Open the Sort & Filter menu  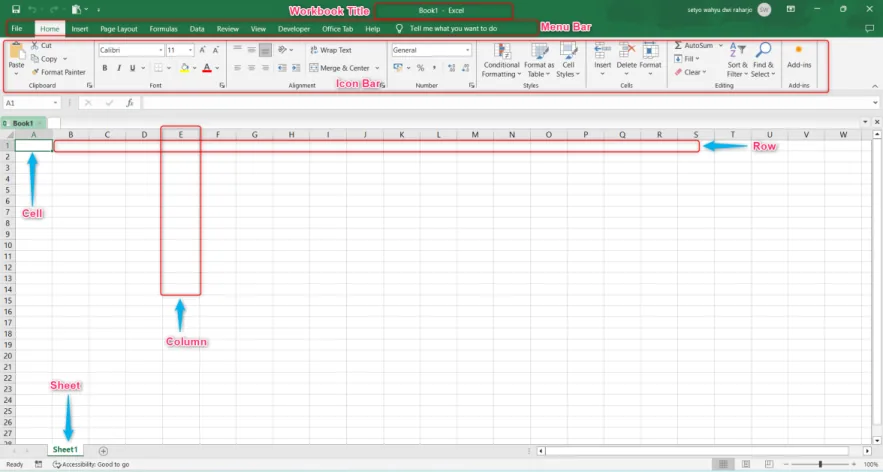point(737,60)
